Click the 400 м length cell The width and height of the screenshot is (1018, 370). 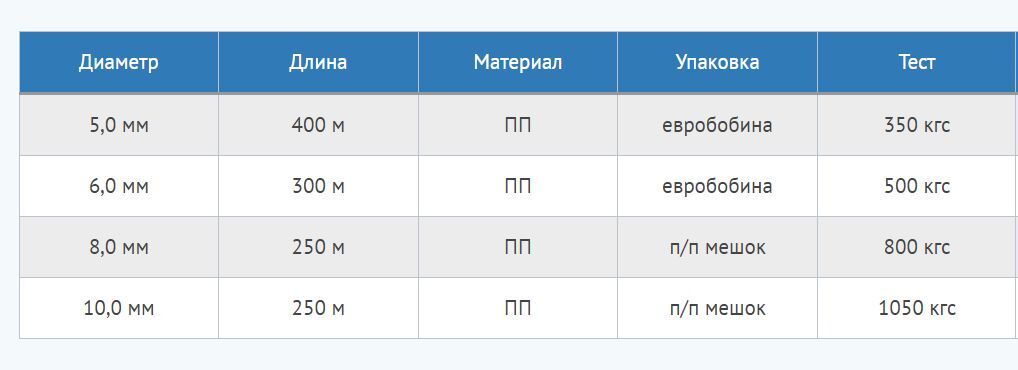click(318, 125)
